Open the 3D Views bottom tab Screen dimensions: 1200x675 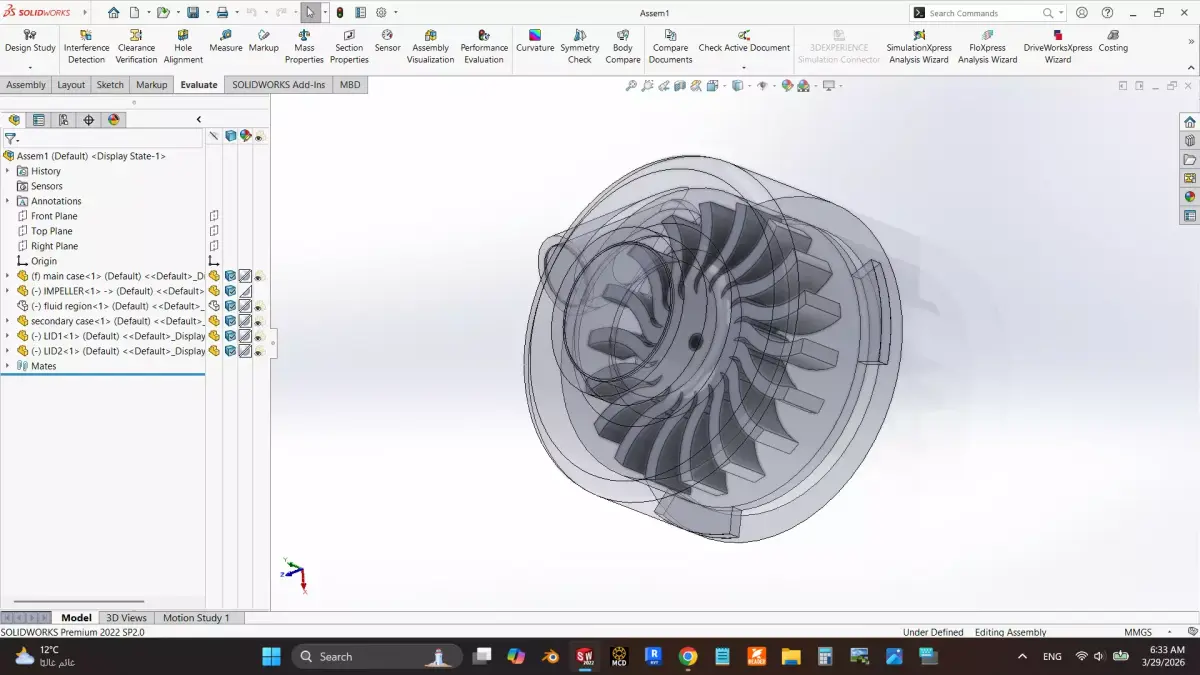(126, 618)
